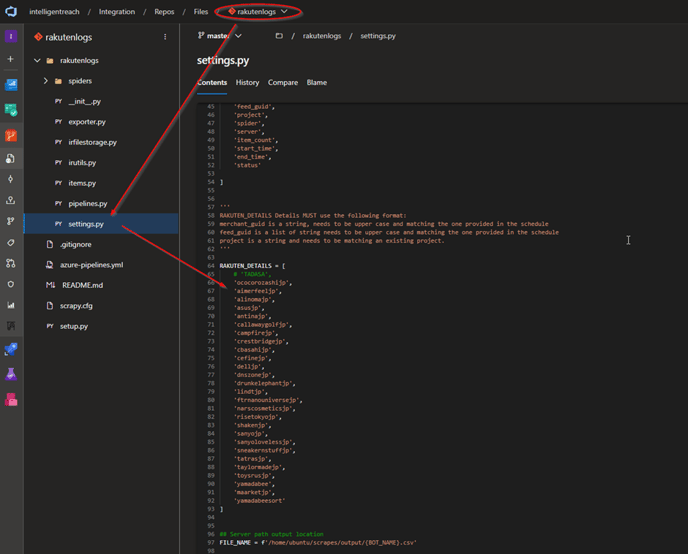Click the PY icon of setup.py
The image size is (688, 554).
[50, 326]
